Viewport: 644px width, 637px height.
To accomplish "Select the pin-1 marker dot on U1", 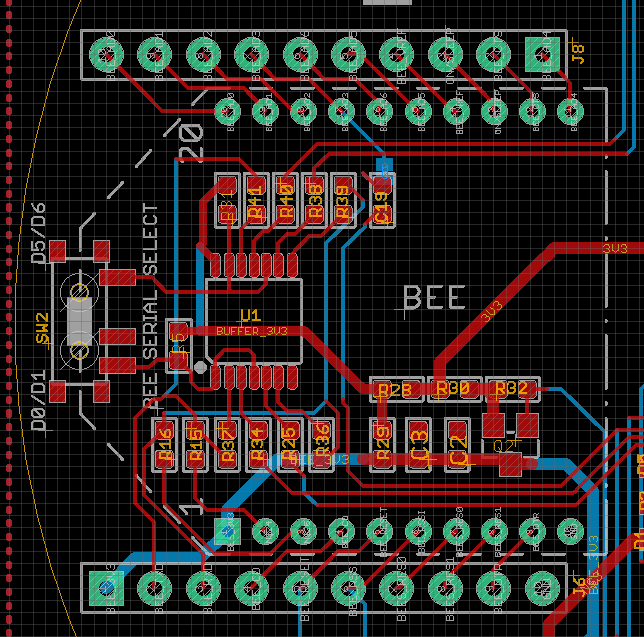I will pos(200,367).
